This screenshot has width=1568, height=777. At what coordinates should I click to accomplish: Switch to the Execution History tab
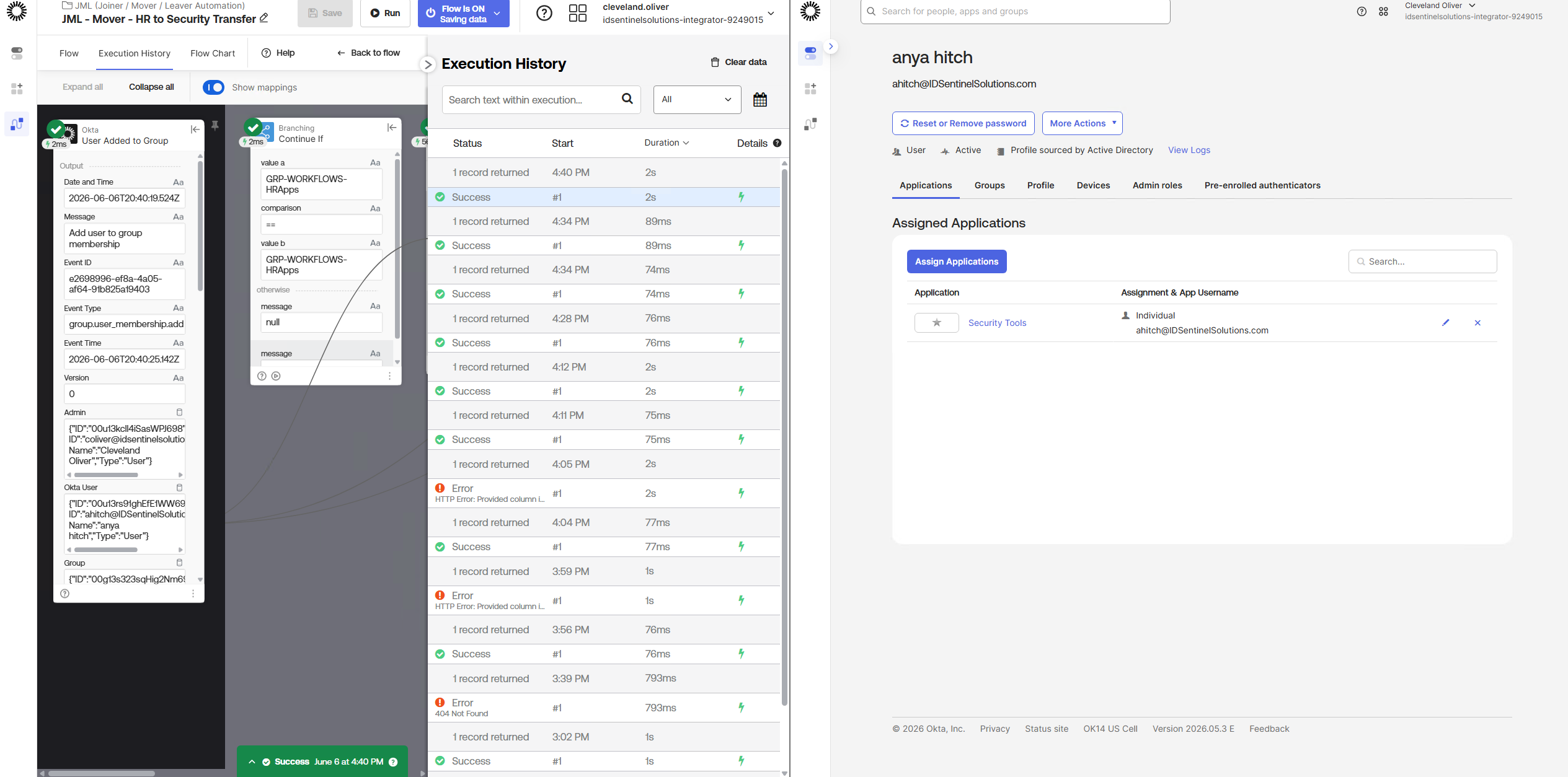[x=135, y=53]
